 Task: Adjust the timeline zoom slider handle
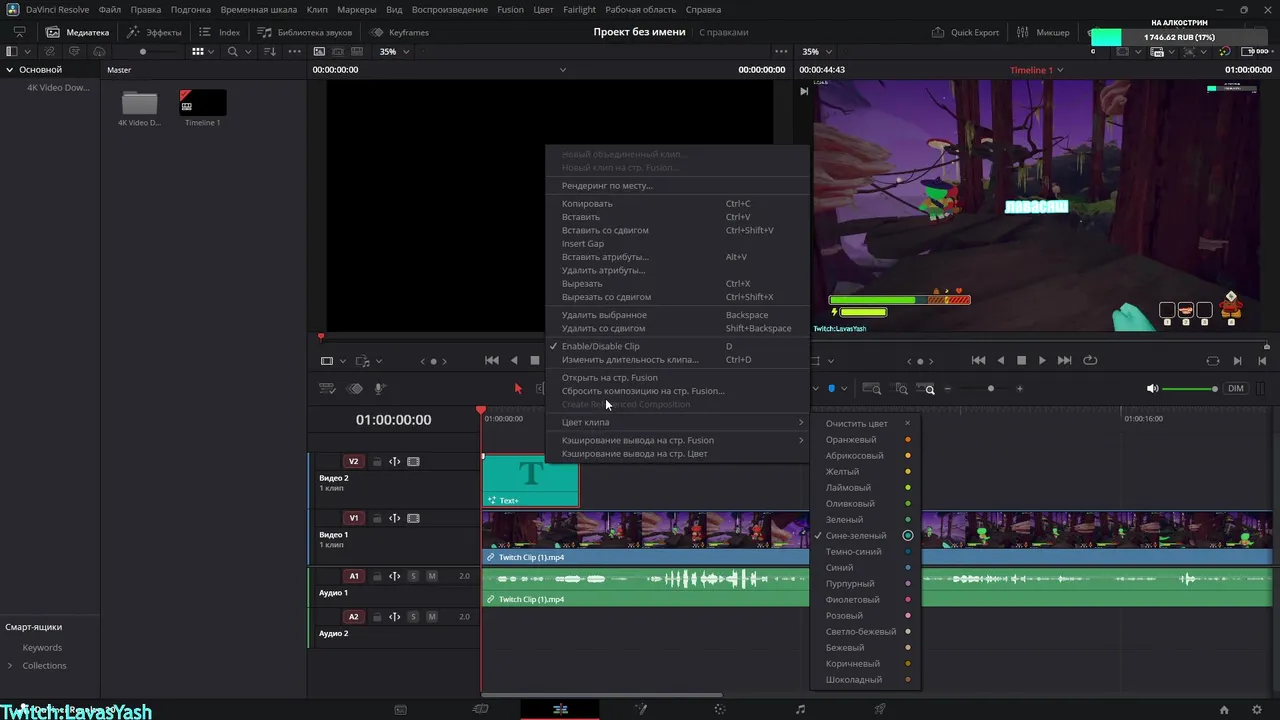tap(991, 388)
